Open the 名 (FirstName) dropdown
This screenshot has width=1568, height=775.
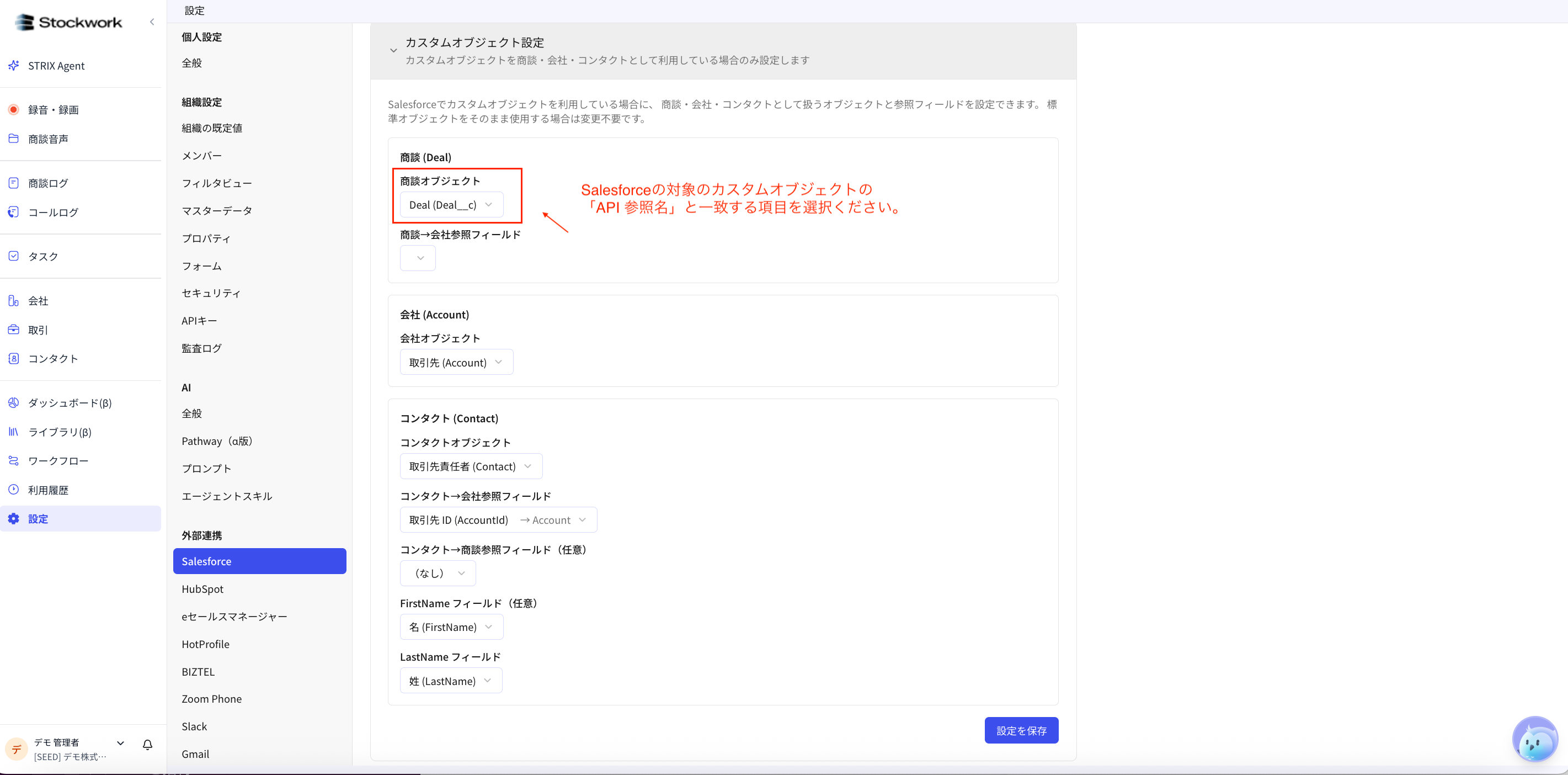pos(451,627)
